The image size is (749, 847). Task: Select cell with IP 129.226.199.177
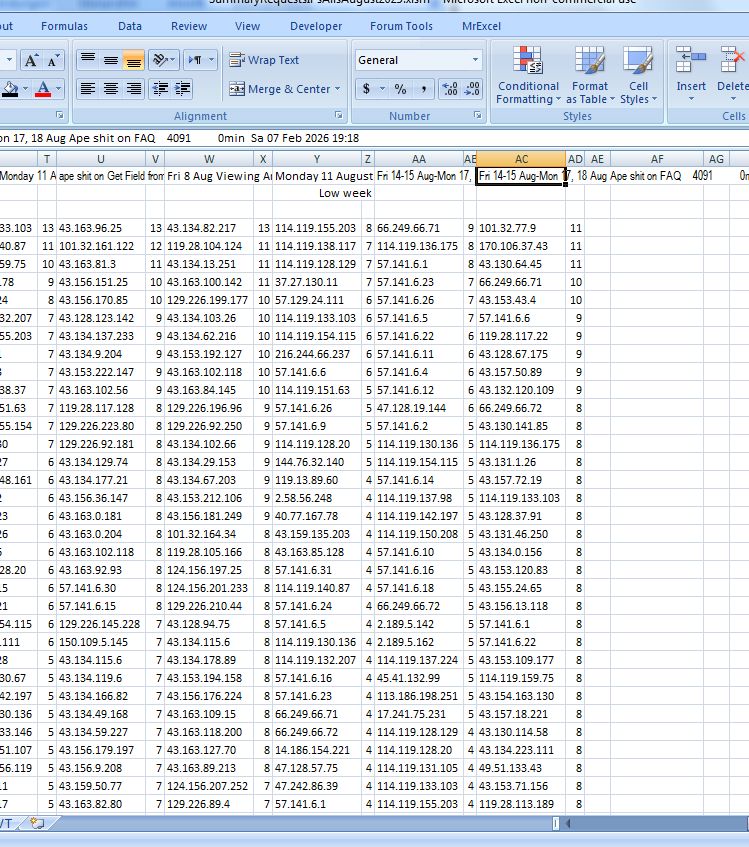click(x=209, y=300)
